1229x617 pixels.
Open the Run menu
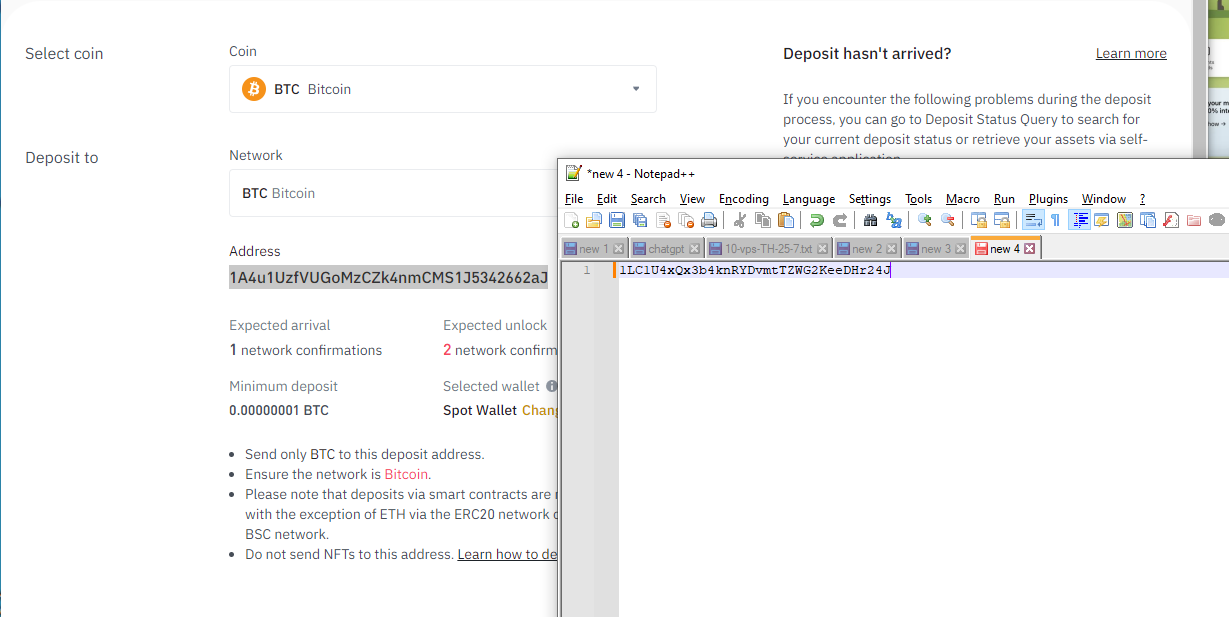1004,199
